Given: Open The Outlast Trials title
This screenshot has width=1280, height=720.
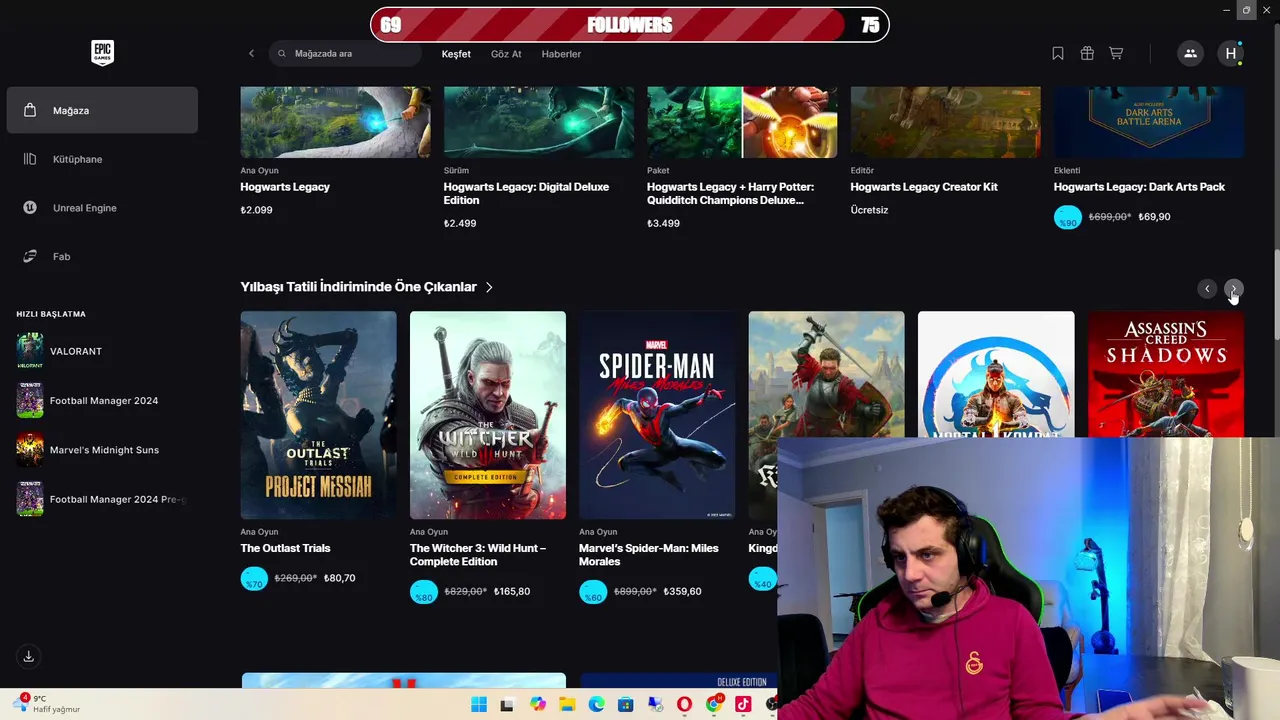Looking at the screenshot, I should pyautogui.click(x=285, y=548).
